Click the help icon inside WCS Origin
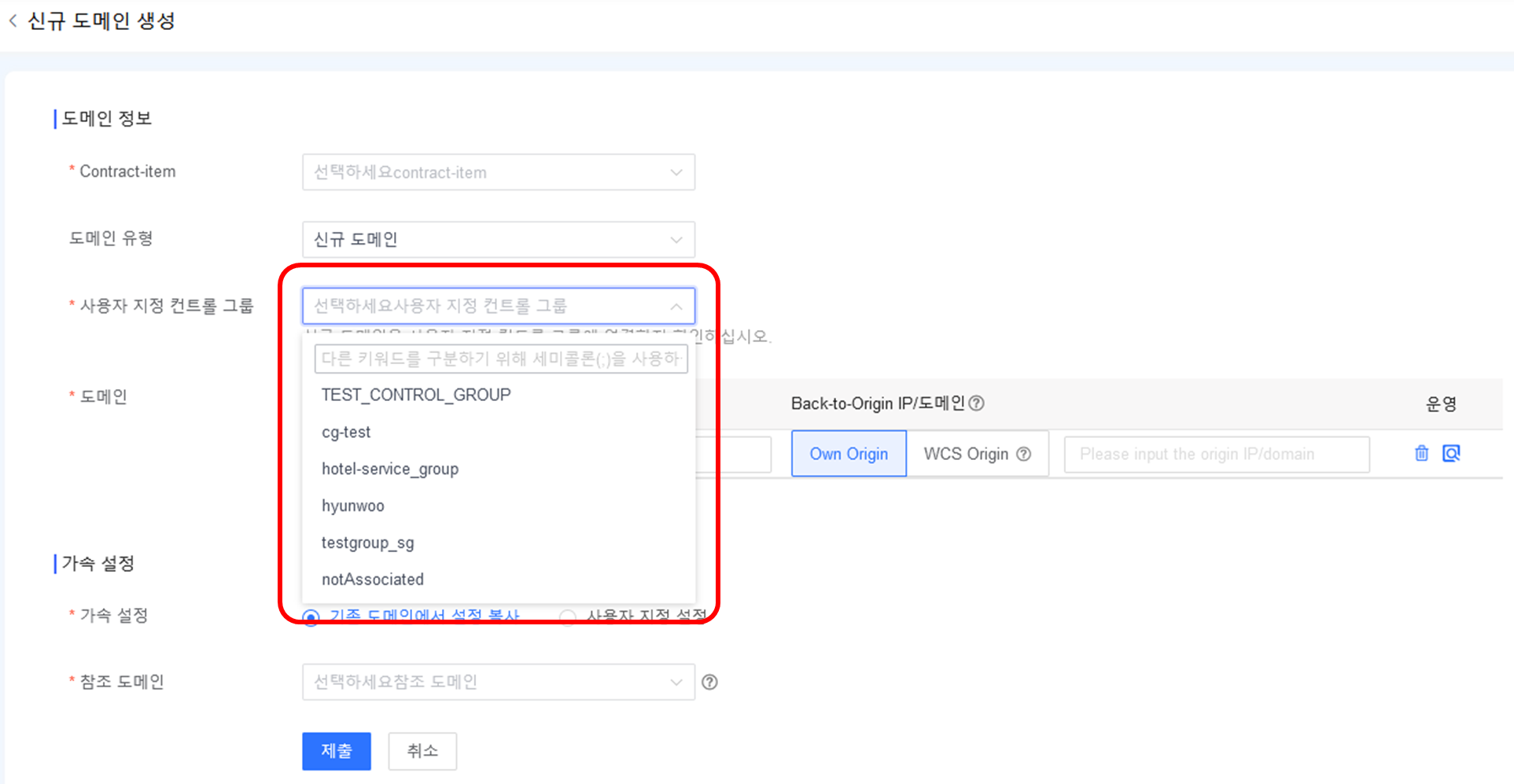 (1023, 455)
